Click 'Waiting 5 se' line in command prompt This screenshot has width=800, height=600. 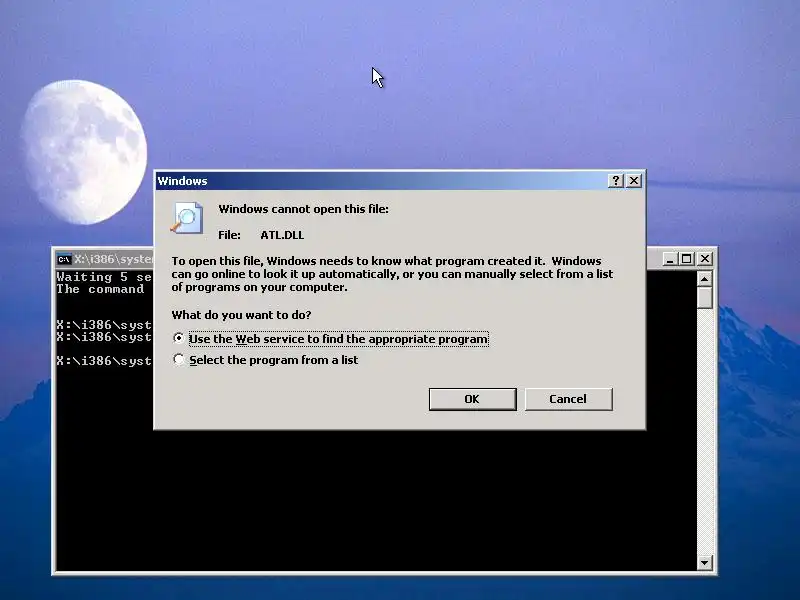point(104,277)
